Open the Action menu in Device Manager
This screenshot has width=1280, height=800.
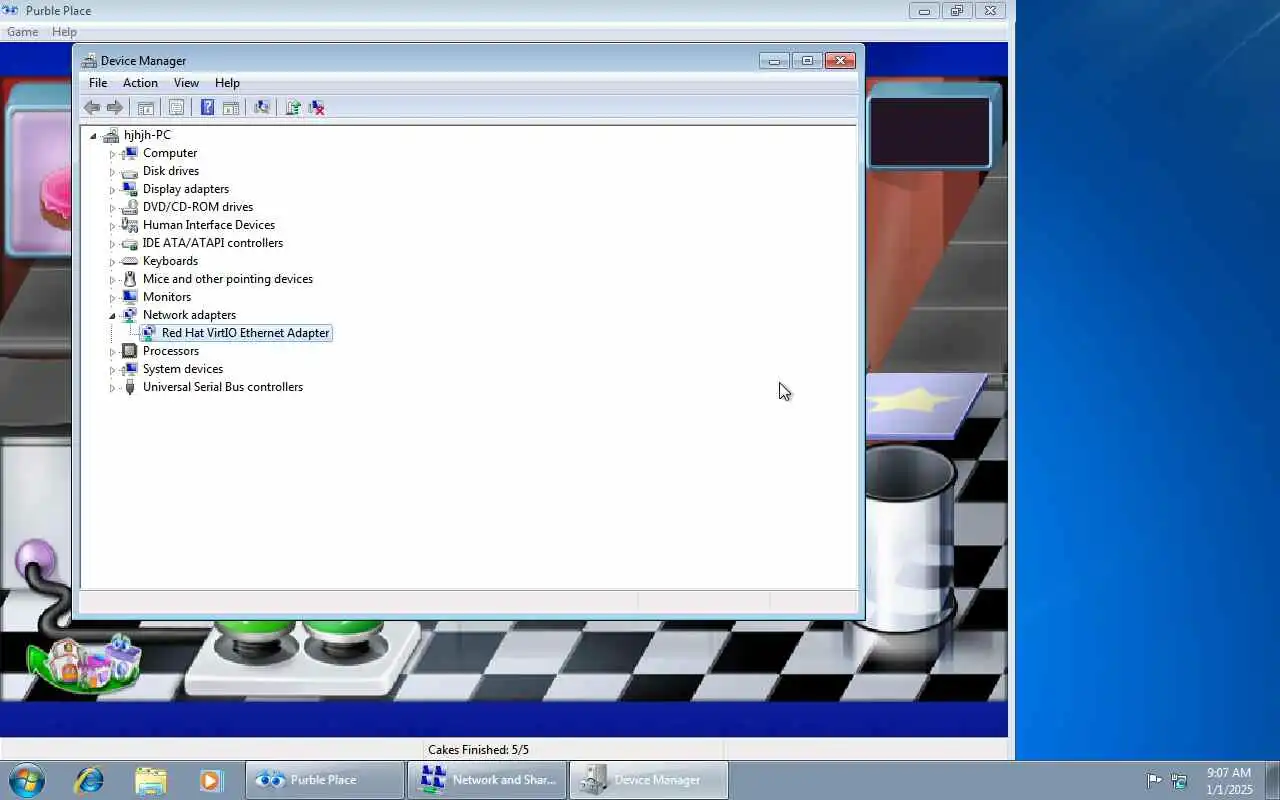tap(140, 83)
